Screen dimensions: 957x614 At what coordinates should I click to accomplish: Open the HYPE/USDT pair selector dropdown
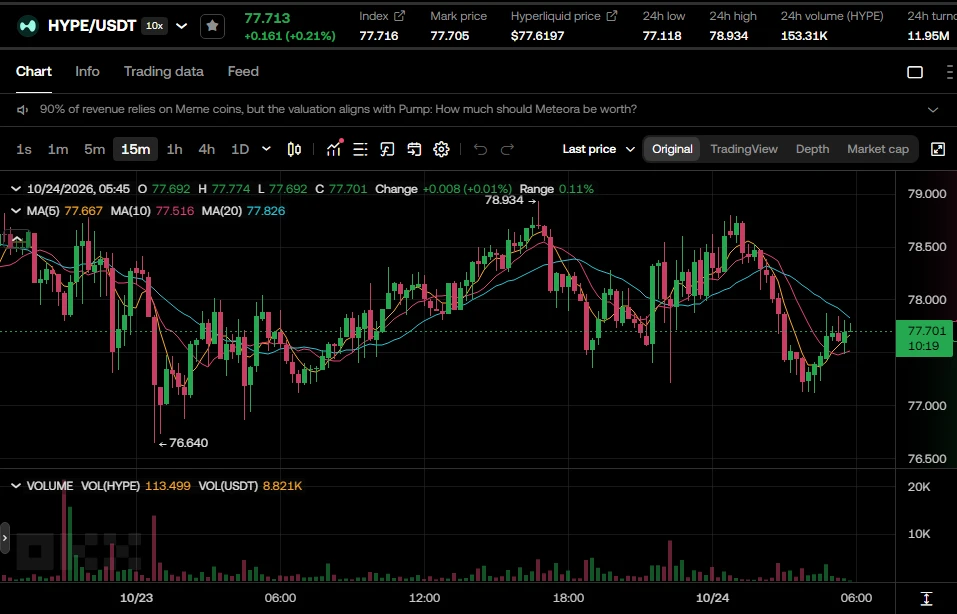(181, 26)
